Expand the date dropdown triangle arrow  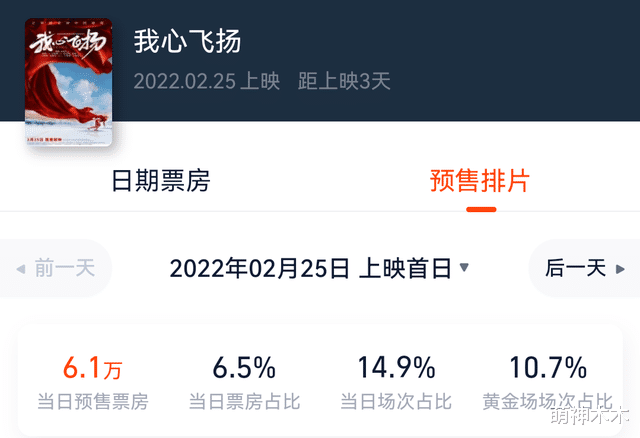coord(464,268)
